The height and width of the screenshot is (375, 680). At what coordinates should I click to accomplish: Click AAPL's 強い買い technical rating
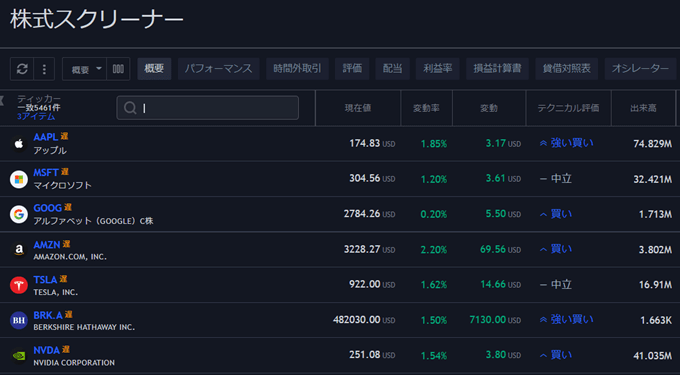566,143
